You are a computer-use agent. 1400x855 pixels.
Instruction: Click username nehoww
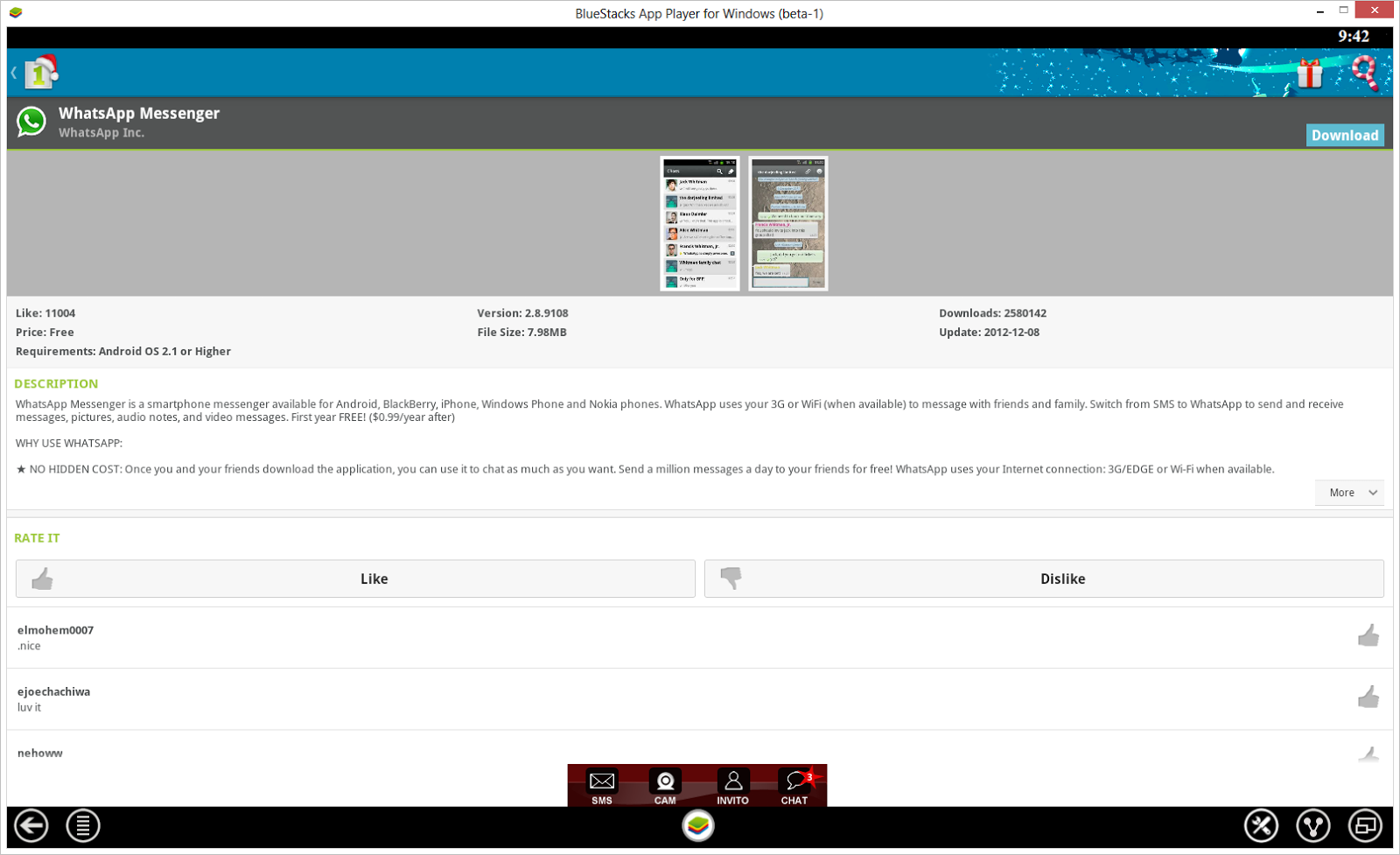[40, 753]
